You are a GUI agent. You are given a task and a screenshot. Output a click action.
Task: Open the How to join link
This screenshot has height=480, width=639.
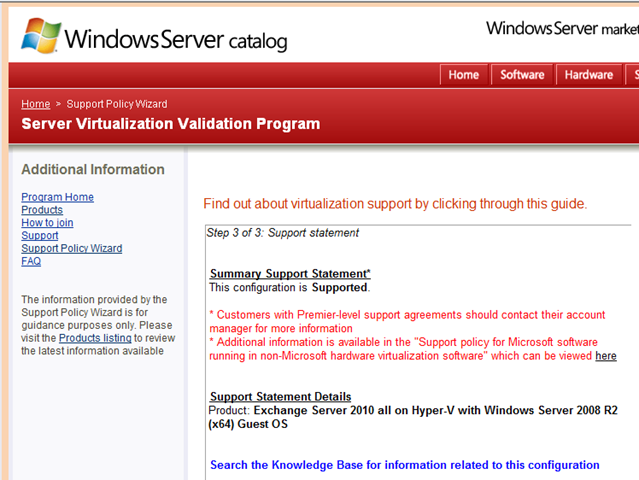click(x=47, y=223)
